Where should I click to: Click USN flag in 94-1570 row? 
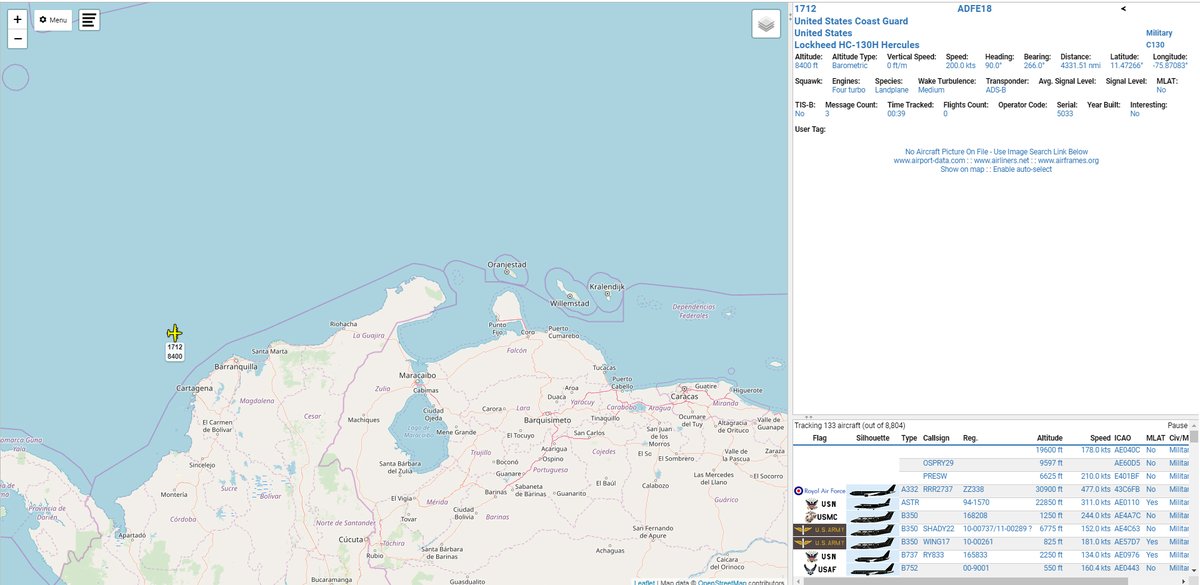820,503
